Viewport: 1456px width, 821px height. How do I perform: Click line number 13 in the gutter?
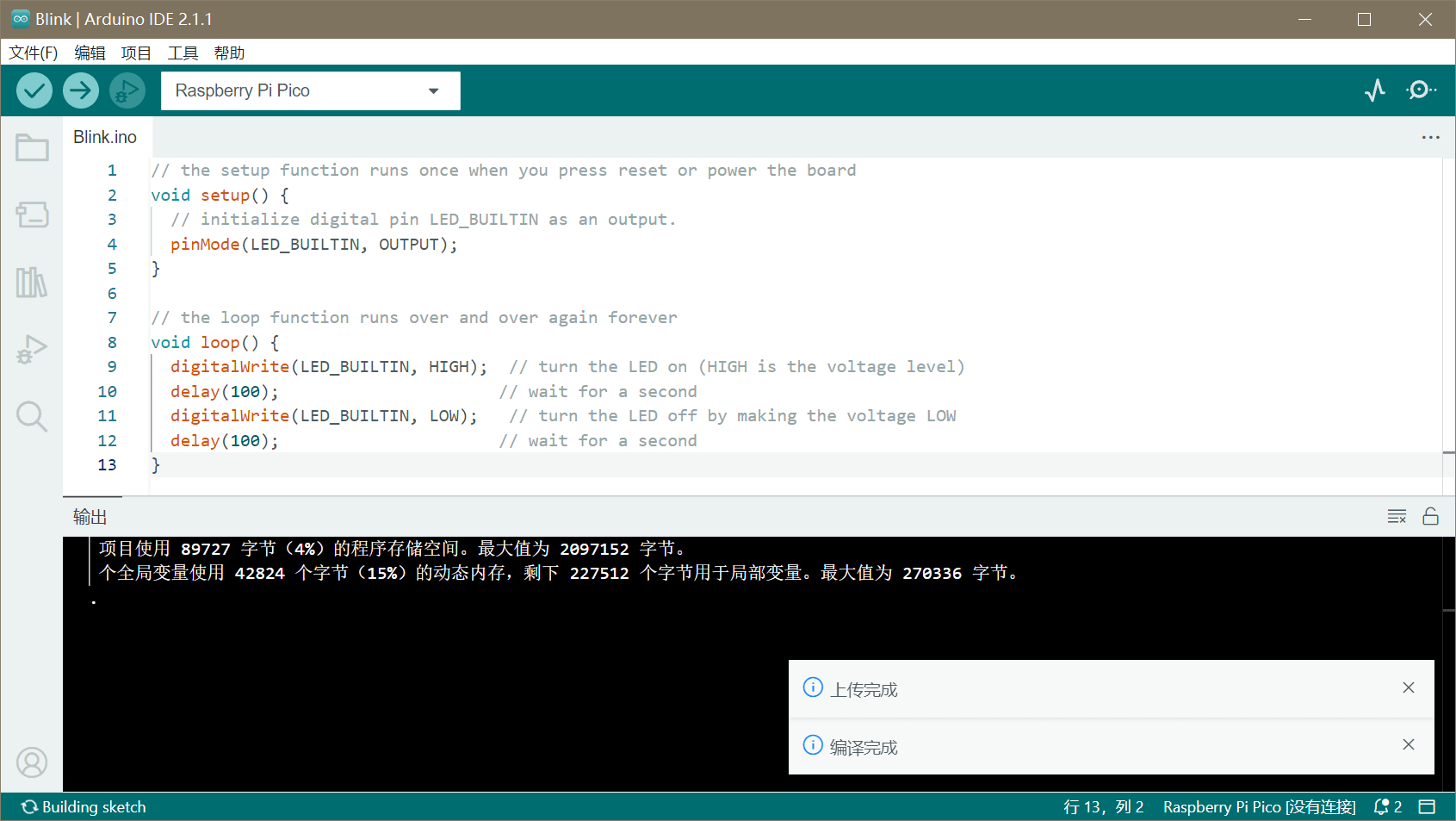(x=107, y=465)
